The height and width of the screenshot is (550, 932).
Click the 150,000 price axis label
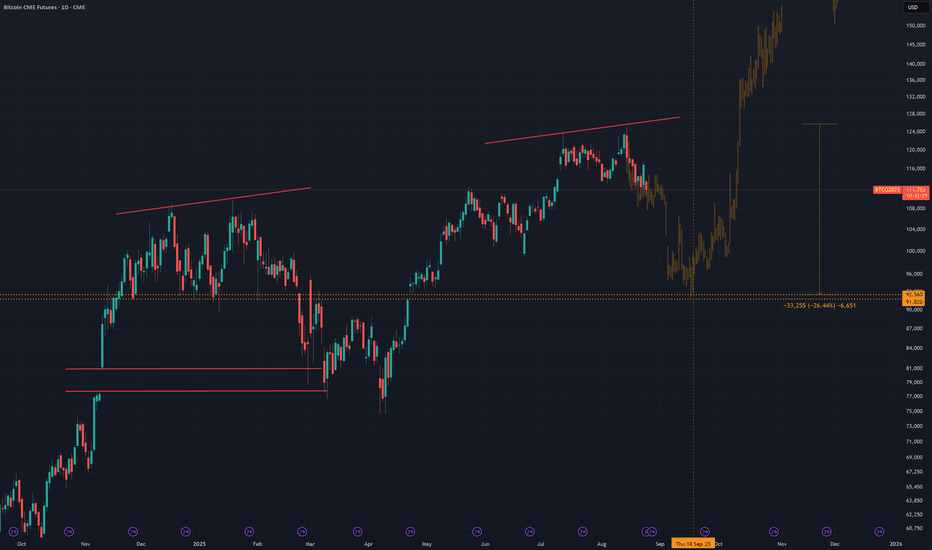click(x=915, y=26)
